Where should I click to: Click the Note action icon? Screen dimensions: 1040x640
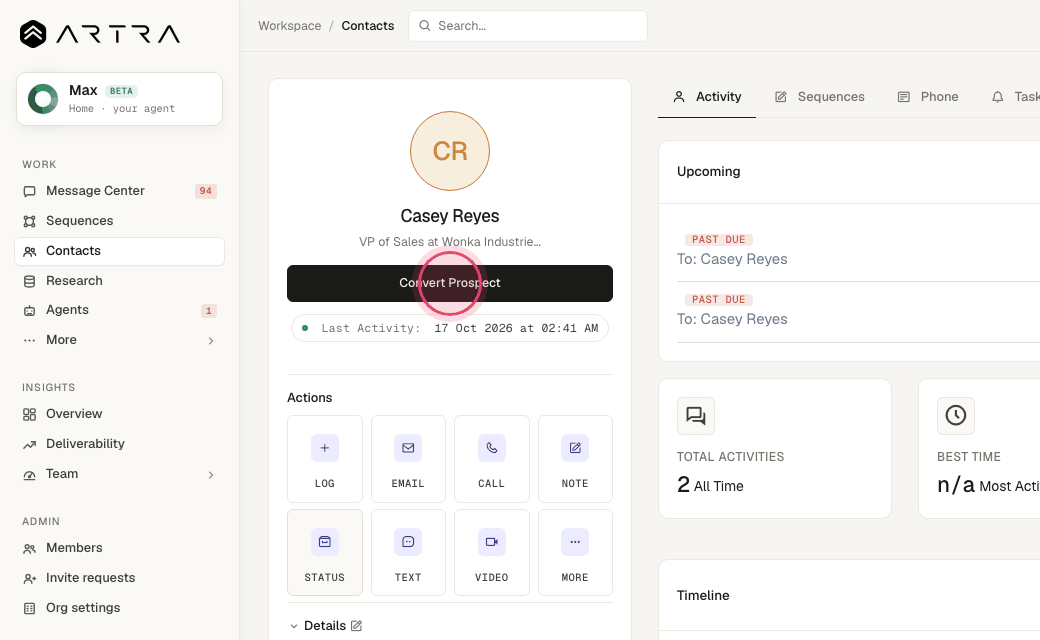pyautogui.click(x=575, y=448)
